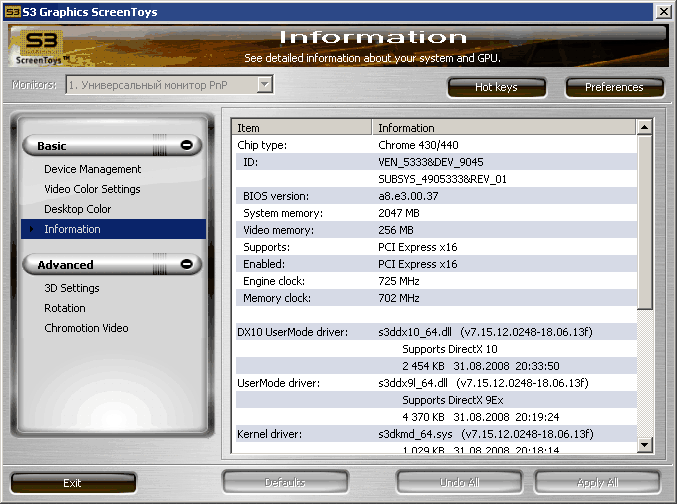Select the 'Enabled:' row label
Image resolution: width=677 pixels, height=504 pixels.
[x=264, y=264]
